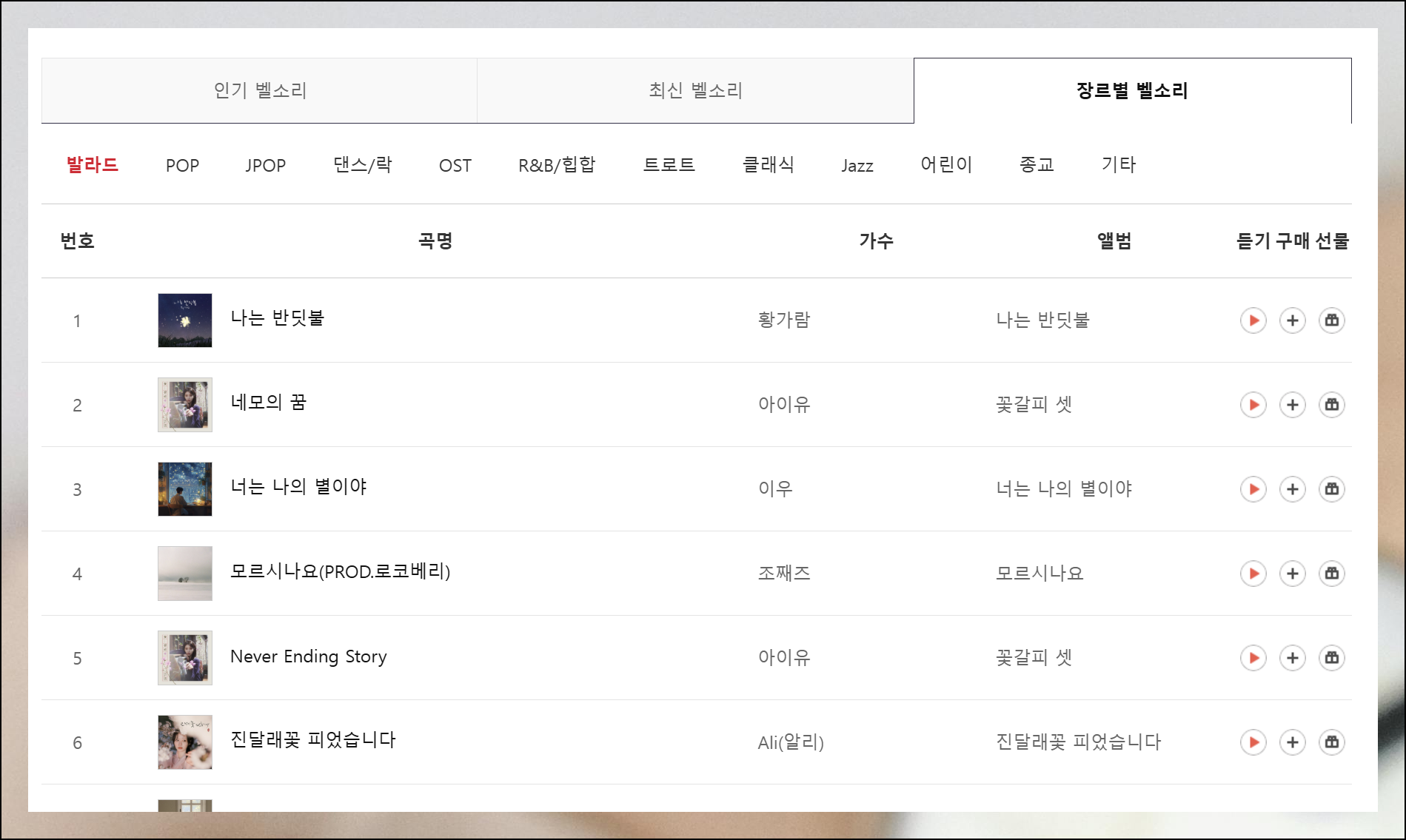Select the 트로트 genre
The width and height of the screenshot is (1406, 840).
(669, 164)
